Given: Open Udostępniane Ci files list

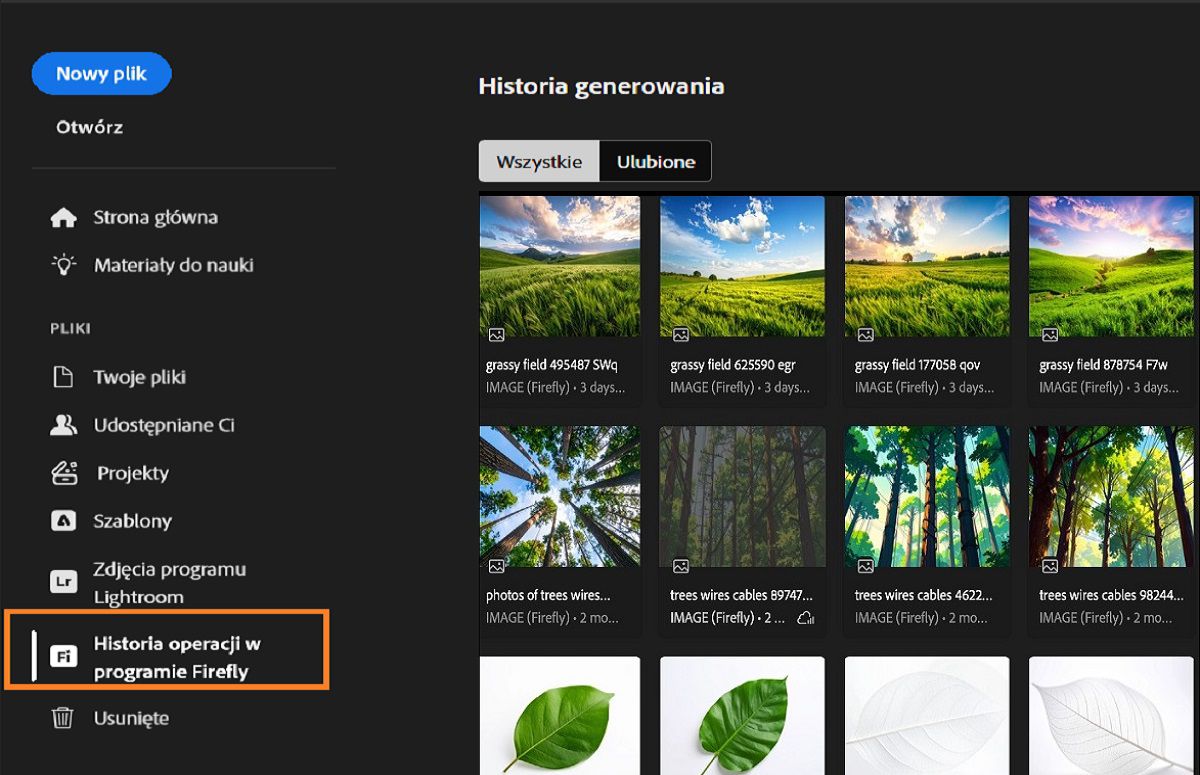Looking at the screenshot, I should click(x=164, y=425).
